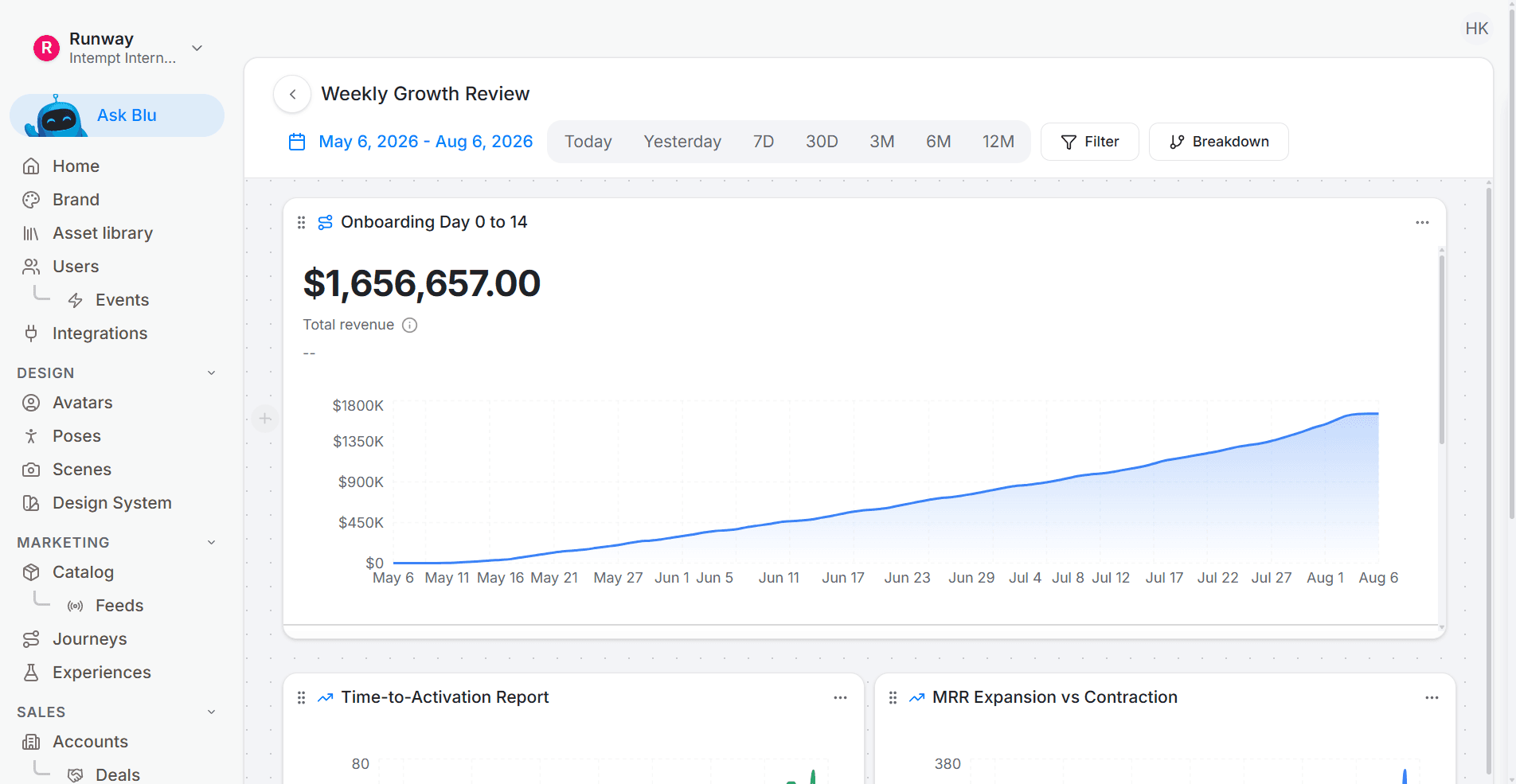This screenshot has height=784, width=1516.
Task: Click the Scenes camera icon
Action: pyautogui.click(x=31, y=470)
